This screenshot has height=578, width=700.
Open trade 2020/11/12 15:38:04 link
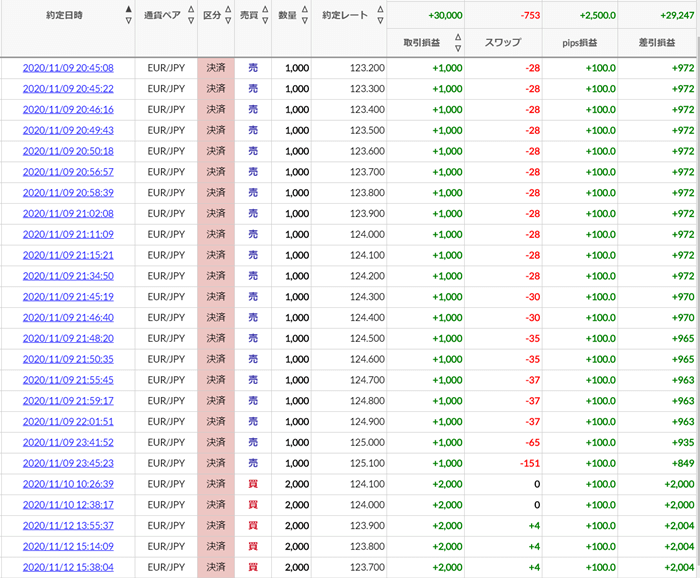pyautogui.click(x=68, y=567)
